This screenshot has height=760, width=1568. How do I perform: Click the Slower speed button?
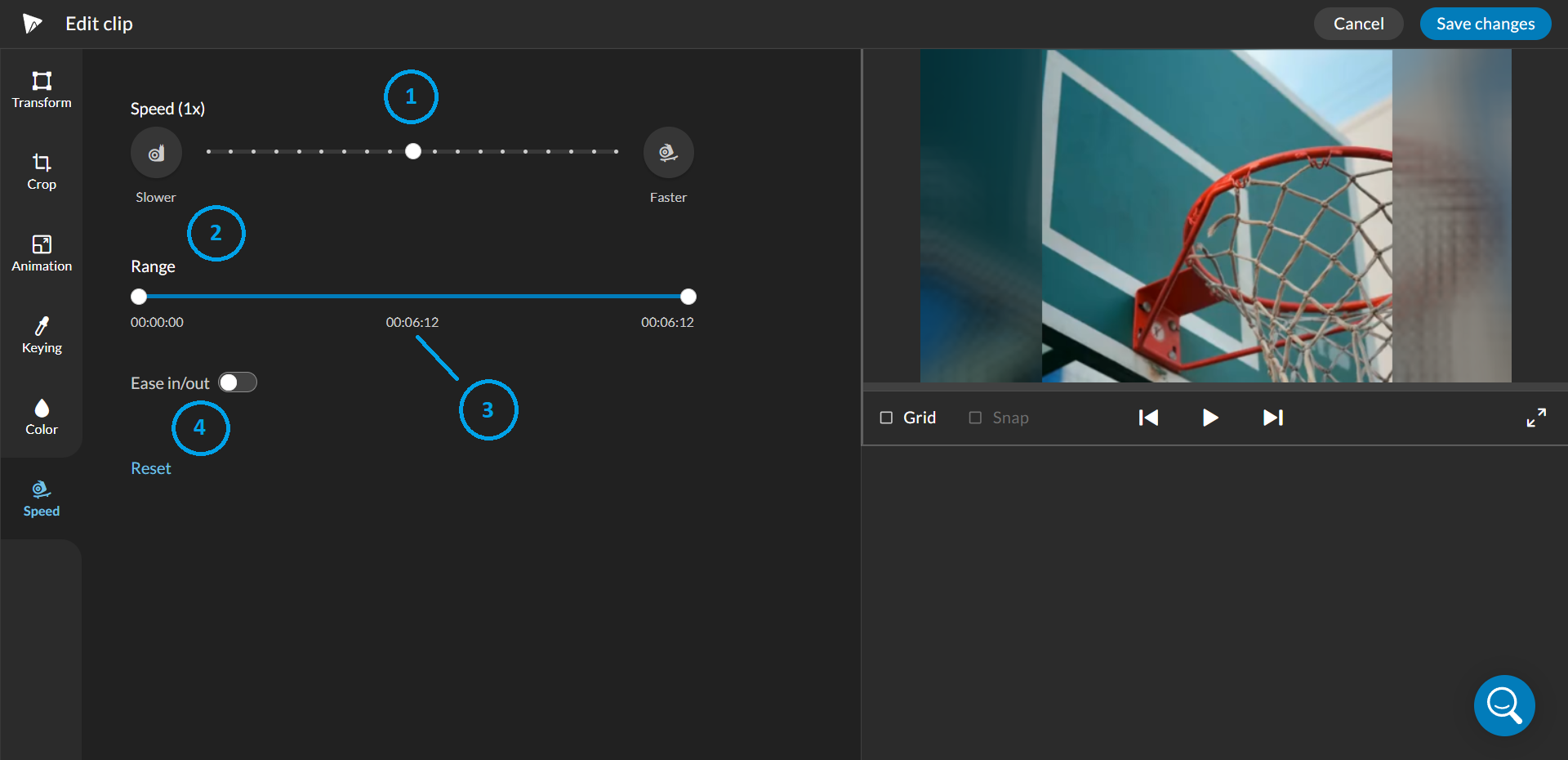pyautogui.click(x=156, y=153)
